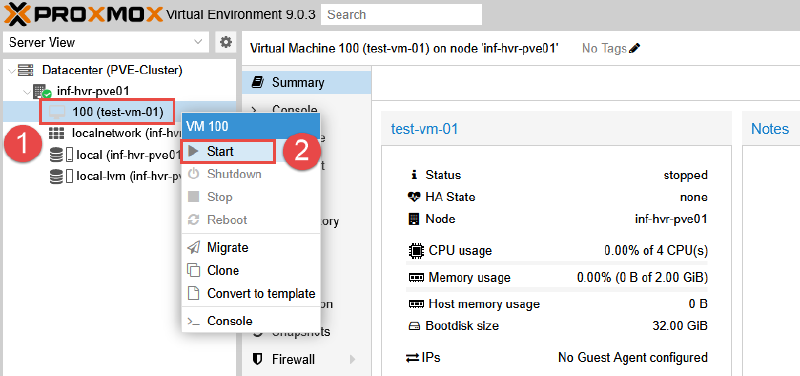The image size is (800, 376).
Task: Collapse the Datacenter tree node
Action: [12, 70]
